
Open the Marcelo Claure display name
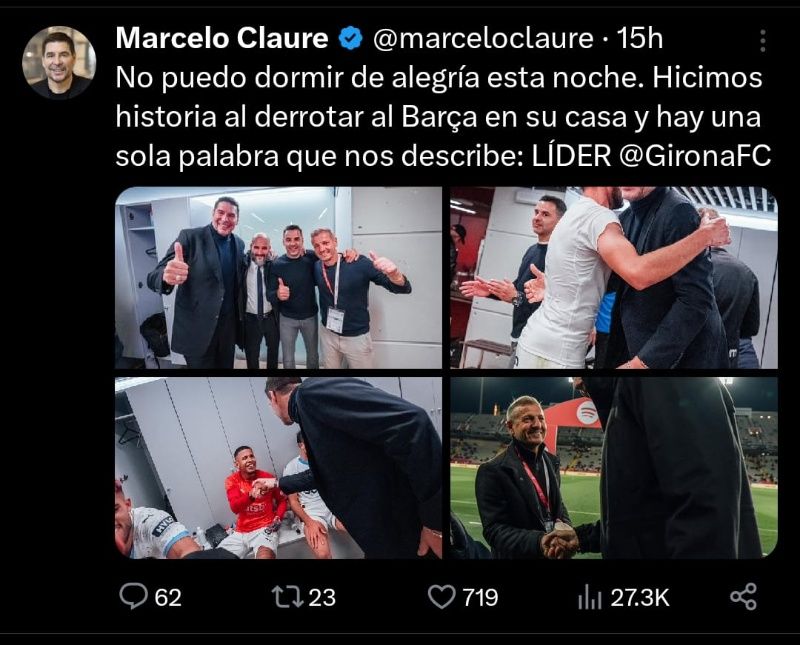222,38
